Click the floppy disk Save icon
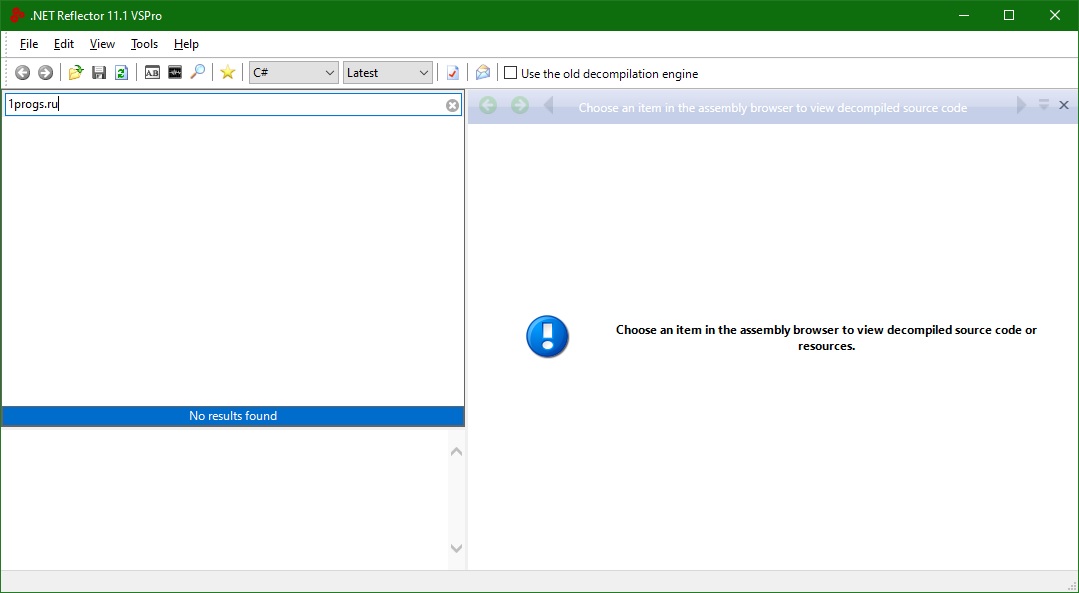The image size is (1079, 593). (x=99, y=73)
